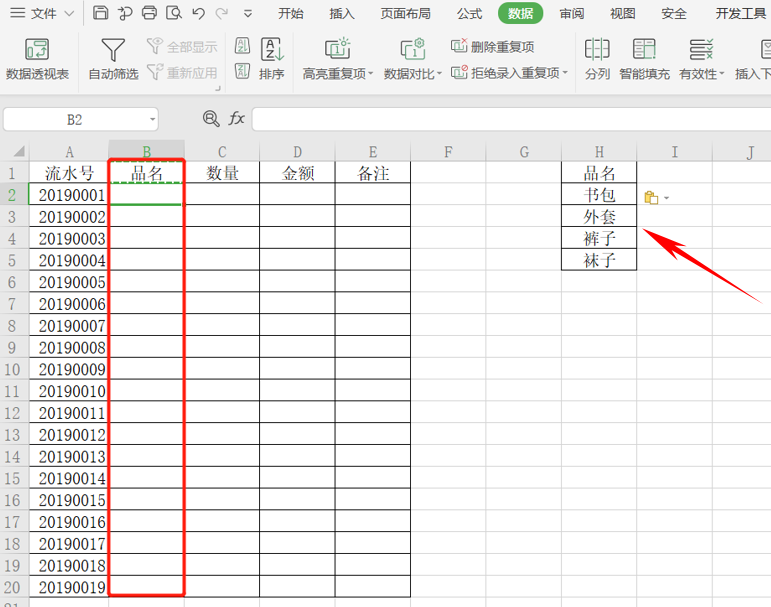This screenshot has height=607, width=771.
Task: Open the Name Box dropdown arrow
Action: tap(152, 120)
